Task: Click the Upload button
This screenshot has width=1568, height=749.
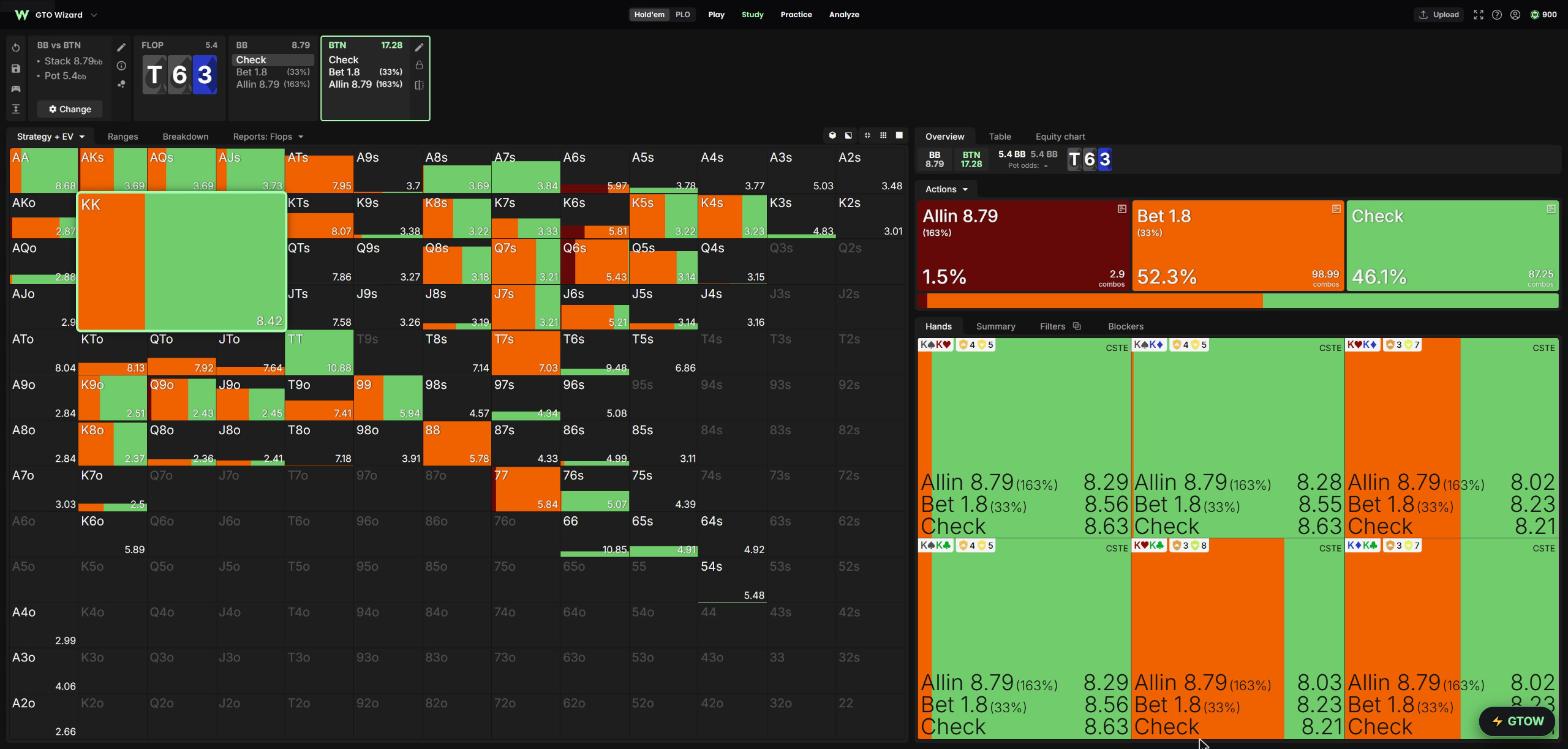Action: click(1439, 15)
